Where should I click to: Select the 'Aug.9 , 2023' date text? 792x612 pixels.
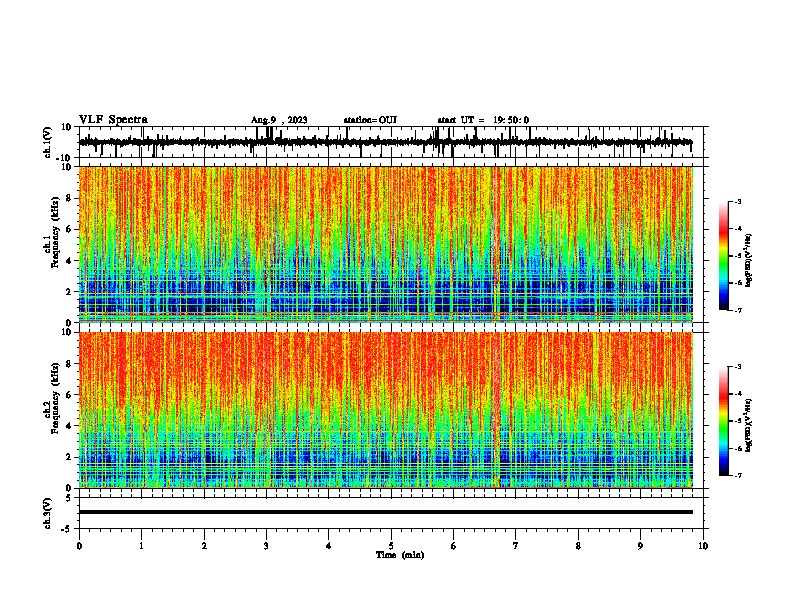[x=279, y=120]
